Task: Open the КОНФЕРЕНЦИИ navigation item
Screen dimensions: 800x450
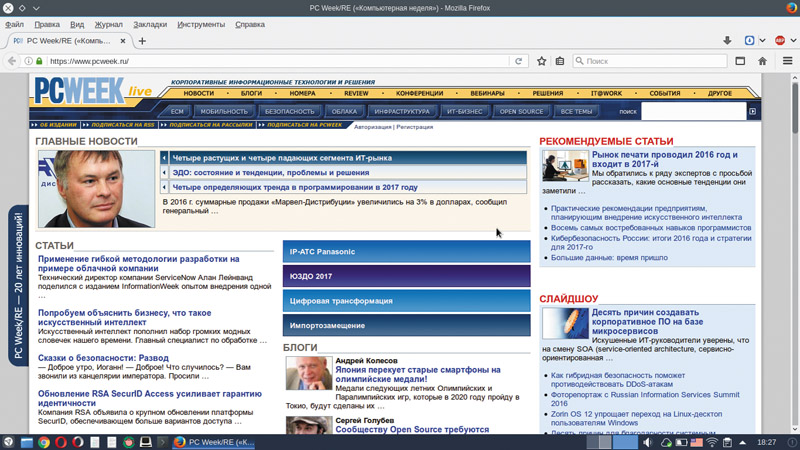Action: [x=419, y=93]
